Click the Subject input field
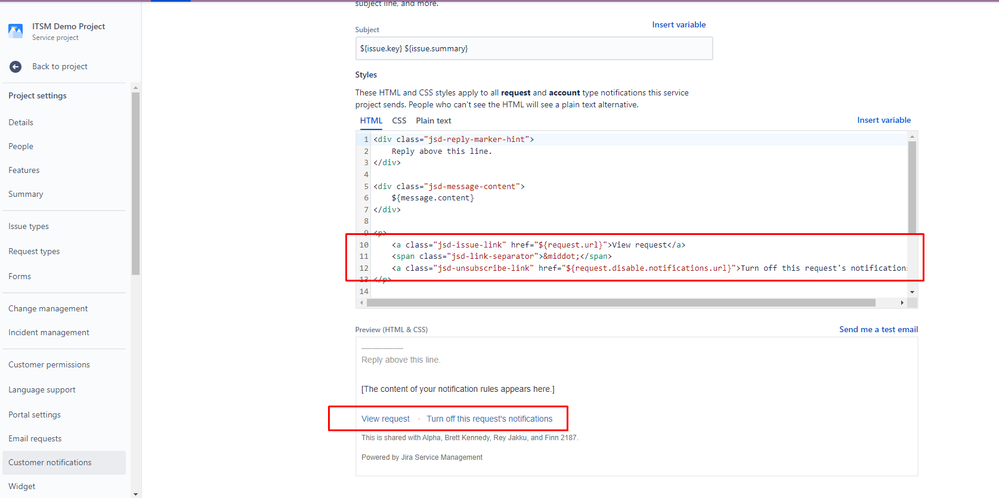The image size is (999, 498). (x=534, y=48)
